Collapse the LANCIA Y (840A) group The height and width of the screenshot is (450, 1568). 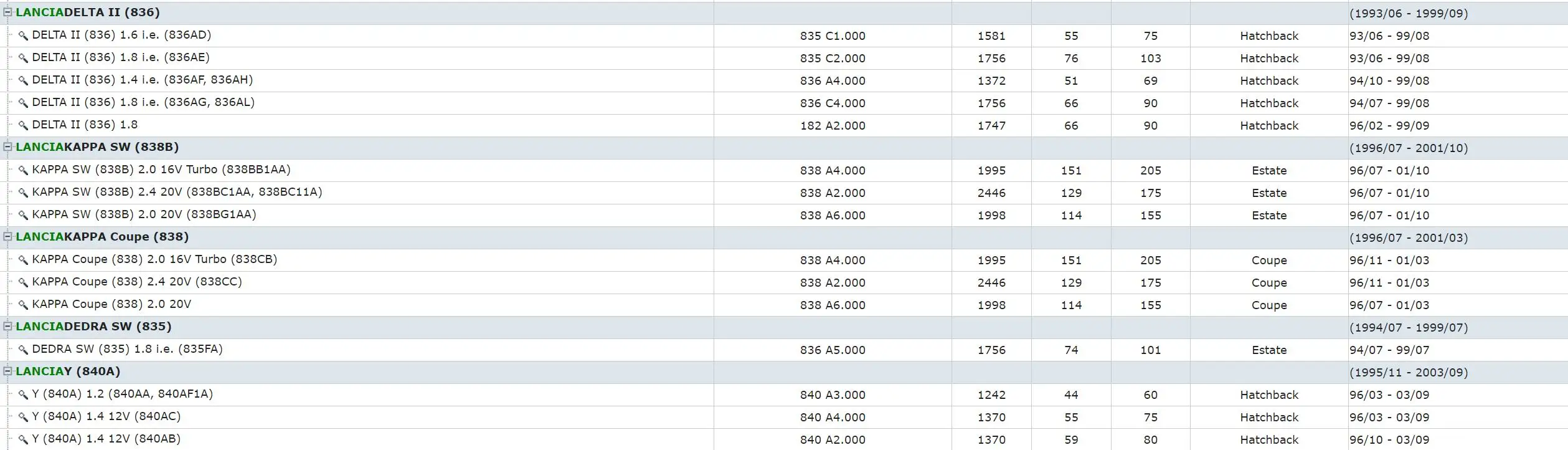[x=8, y=371]
